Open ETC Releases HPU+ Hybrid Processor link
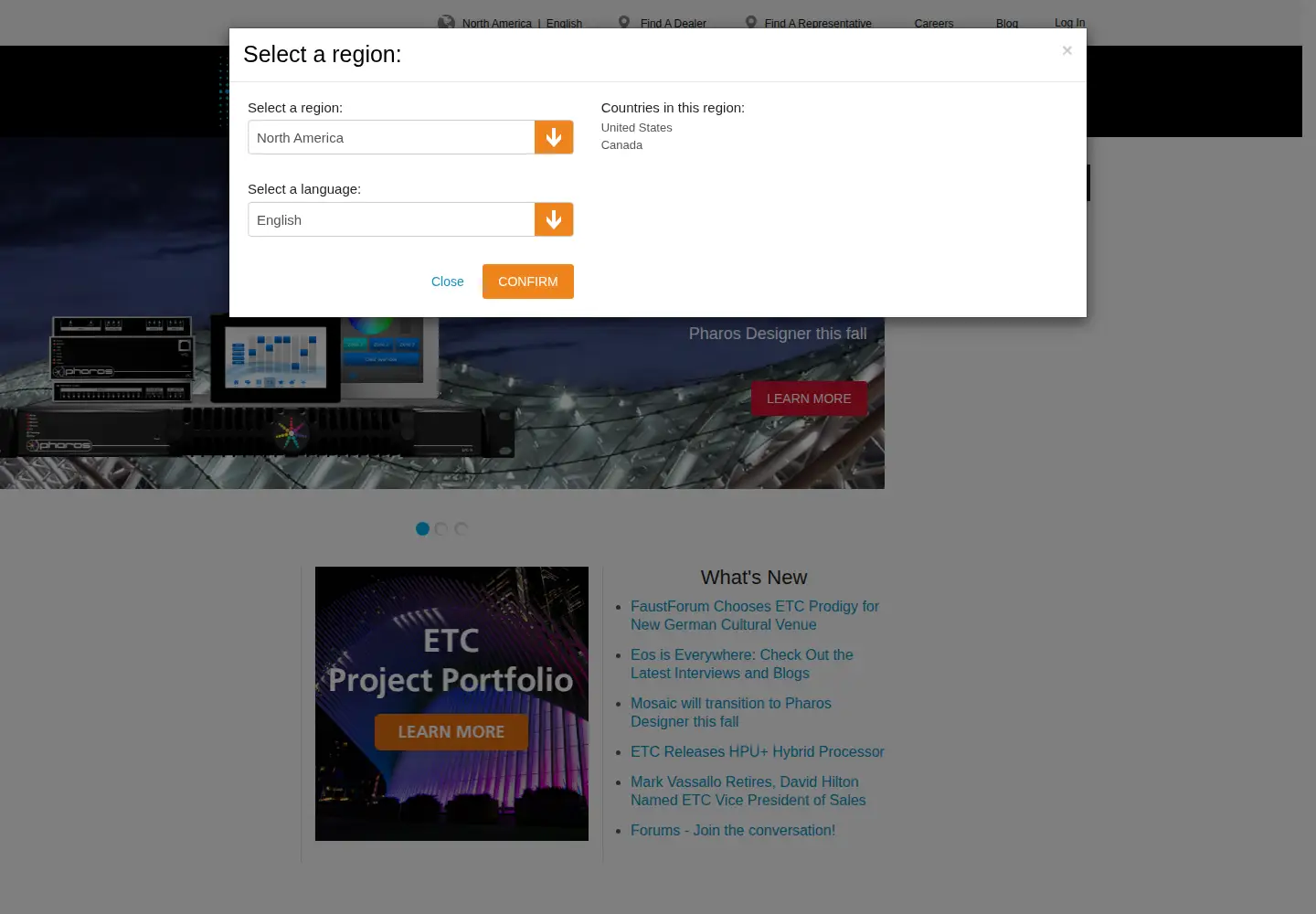Viewport: 1316px width, 914px height. tap(758, 751)
